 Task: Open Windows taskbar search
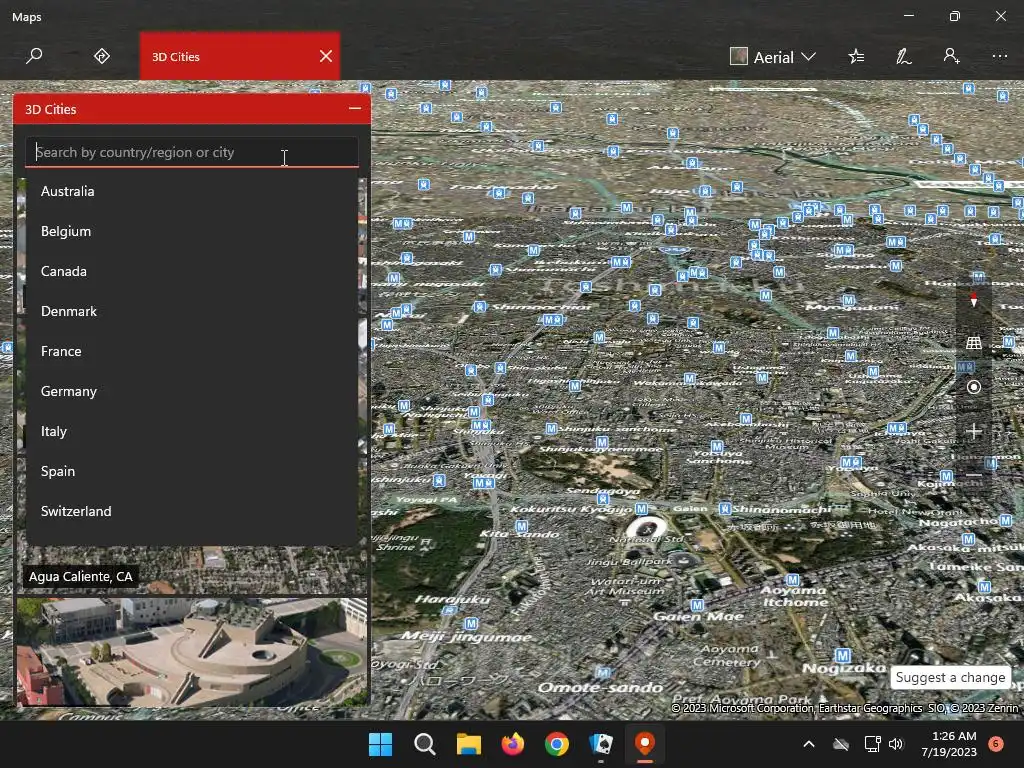click(x=424, y=744)
